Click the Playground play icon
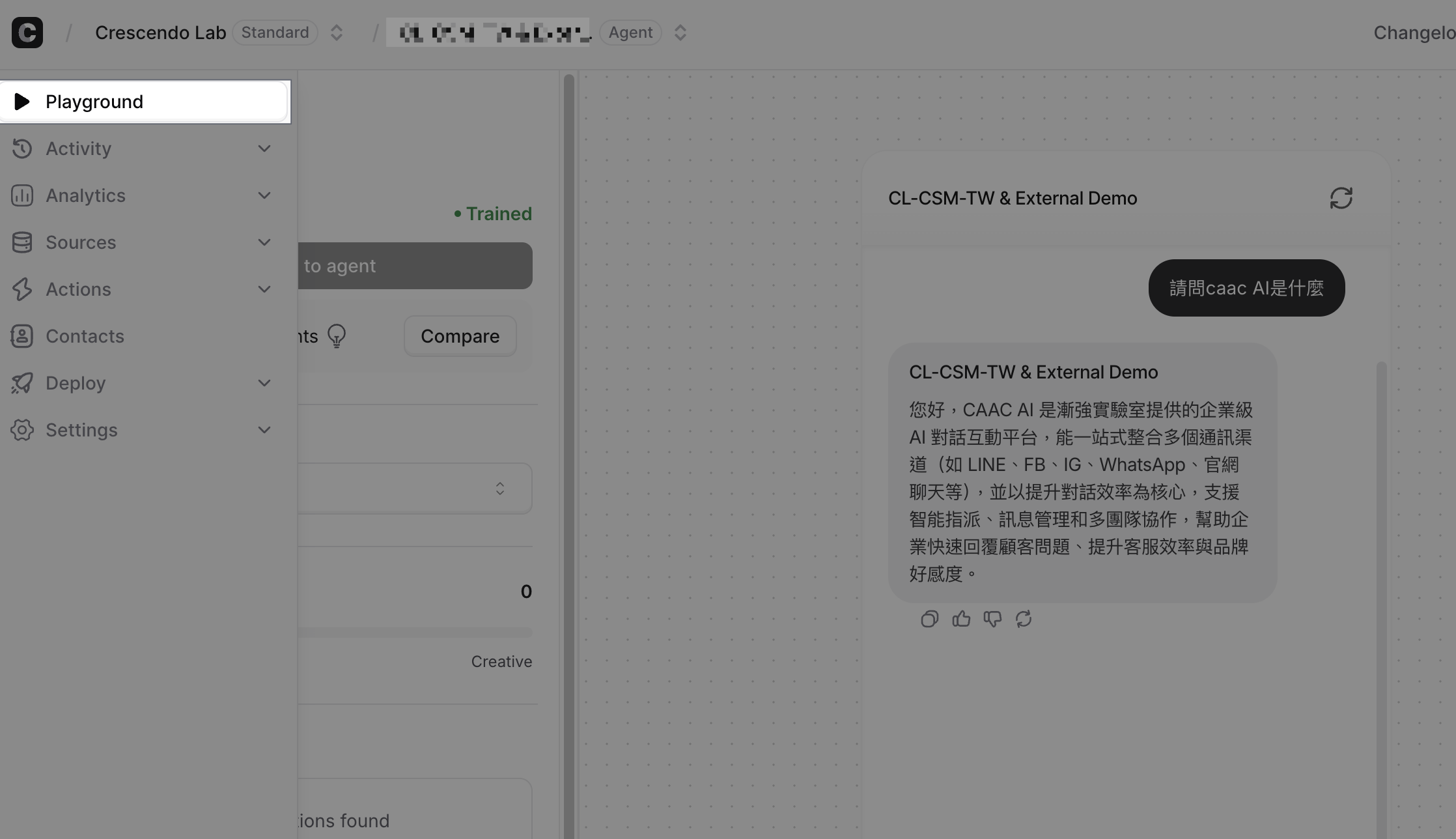 tap(21, 102)
